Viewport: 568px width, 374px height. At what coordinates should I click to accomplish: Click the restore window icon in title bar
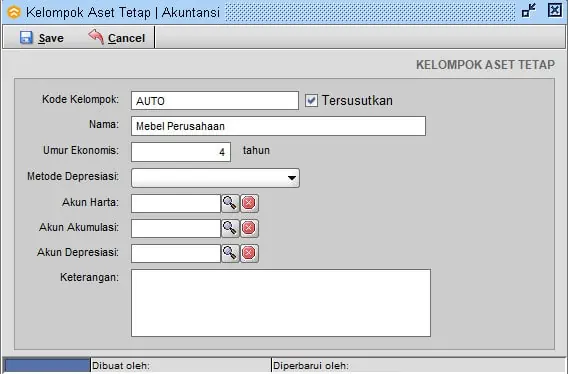click(x=529, y=11)
